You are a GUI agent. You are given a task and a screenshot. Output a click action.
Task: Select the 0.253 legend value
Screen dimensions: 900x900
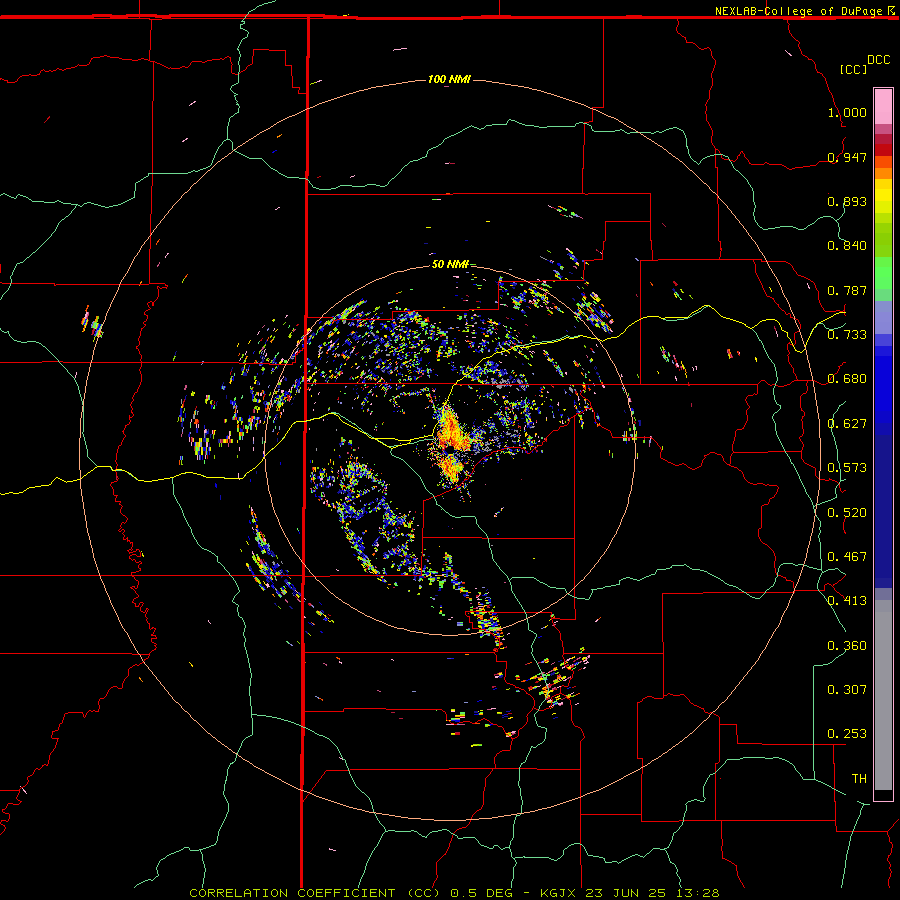click(847, 734)
